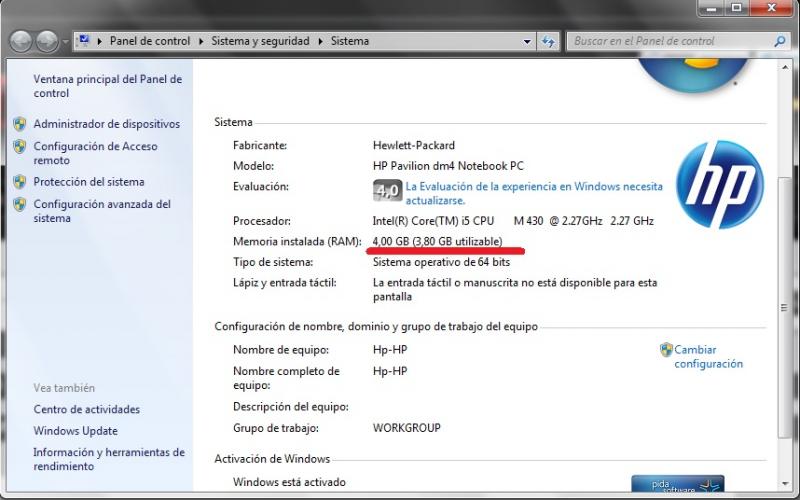
Task: Click the scrollbar up arrow
Action: tap(784, 68)
